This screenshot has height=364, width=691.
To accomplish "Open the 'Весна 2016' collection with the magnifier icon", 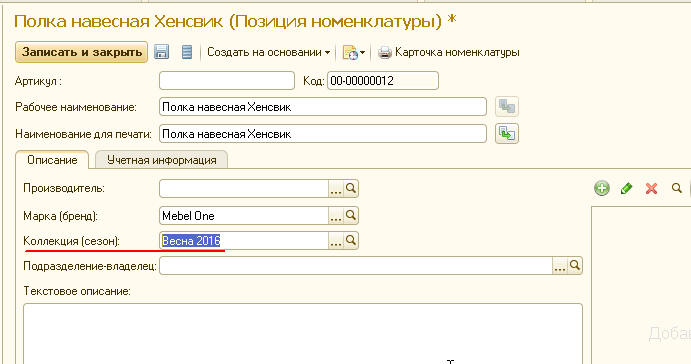I will (x=351, y=241).
